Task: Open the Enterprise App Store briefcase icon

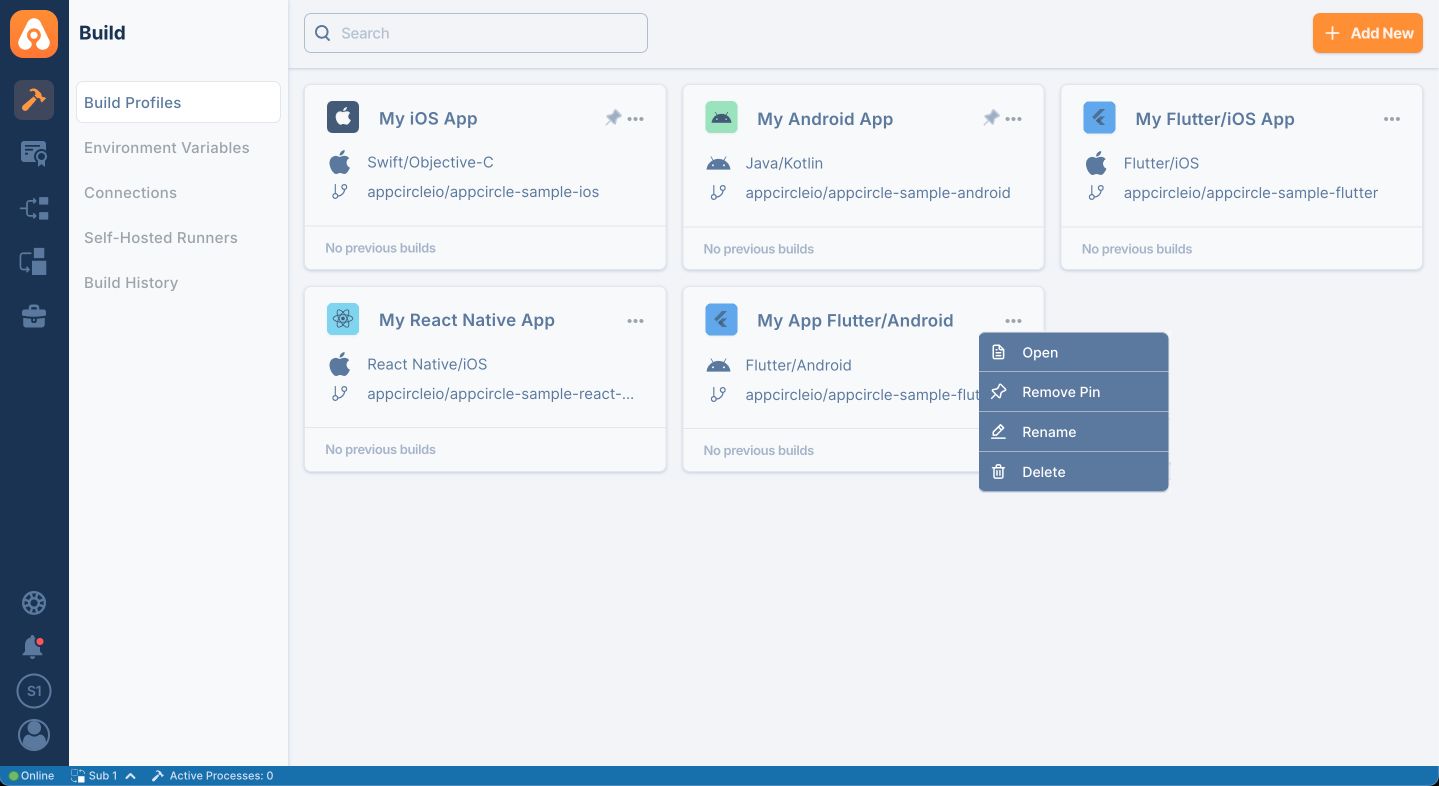Action: coord(34,316)
